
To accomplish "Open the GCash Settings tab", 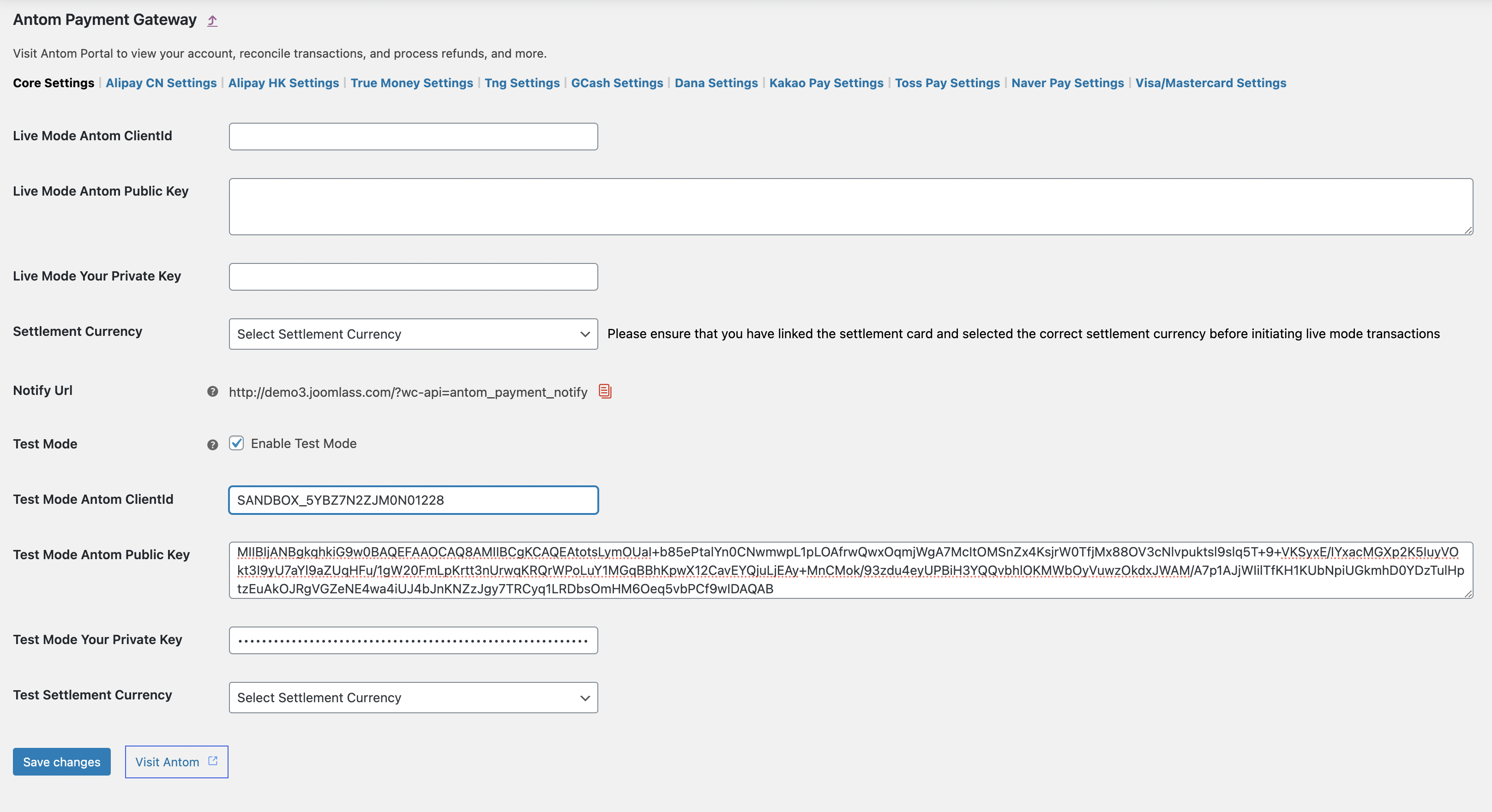I will [x=617, y=83].
